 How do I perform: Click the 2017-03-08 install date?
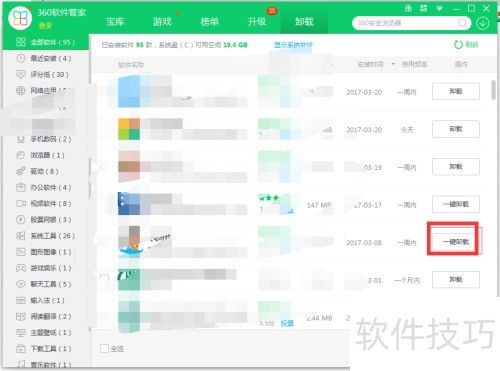click(x=364, y=242)
